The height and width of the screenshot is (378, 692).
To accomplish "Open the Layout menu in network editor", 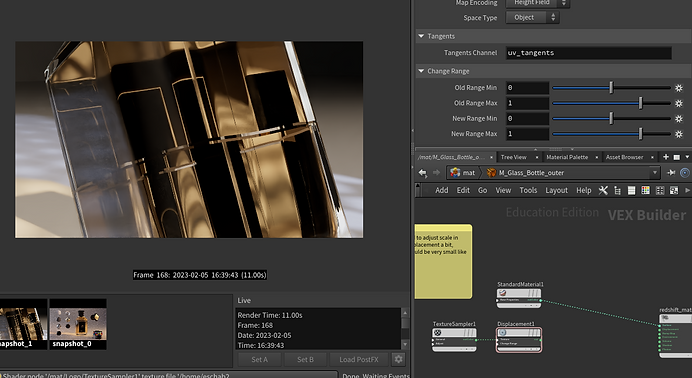I will (557, 190).
